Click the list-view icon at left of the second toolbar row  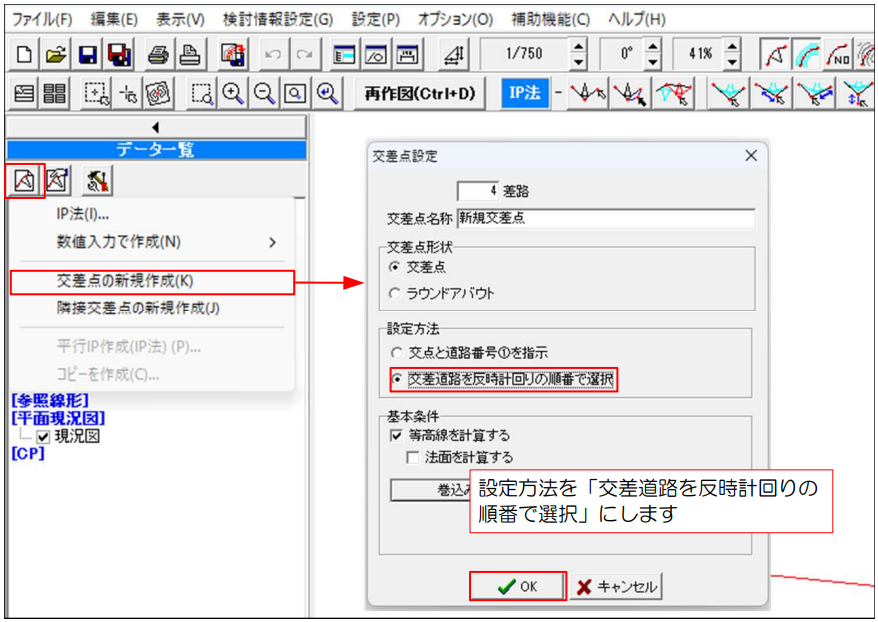(x=24, y=93)
